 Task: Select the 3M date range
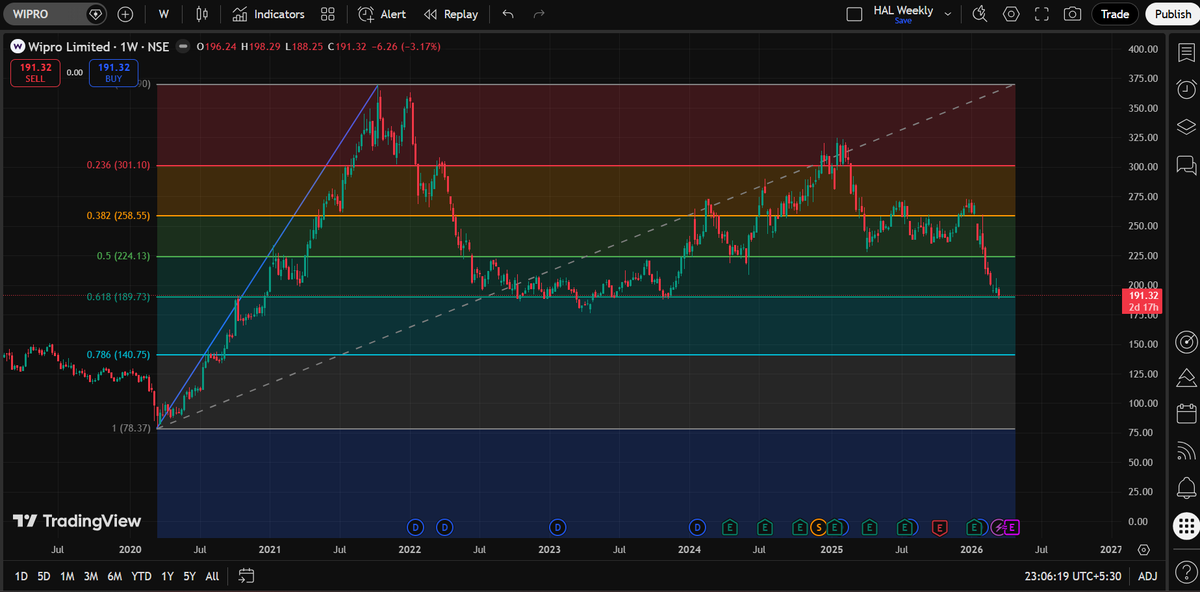tap(91, 576)
